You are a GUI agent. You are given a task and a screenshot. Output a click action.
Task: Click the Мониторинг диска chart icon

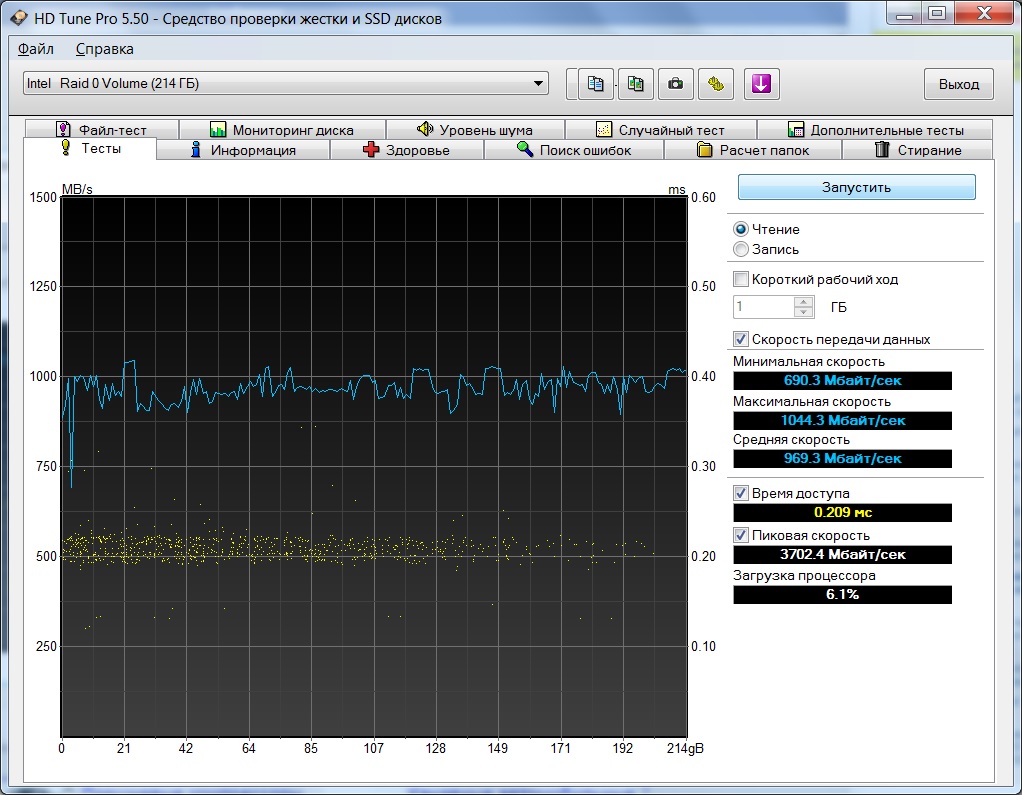point(218,129)
